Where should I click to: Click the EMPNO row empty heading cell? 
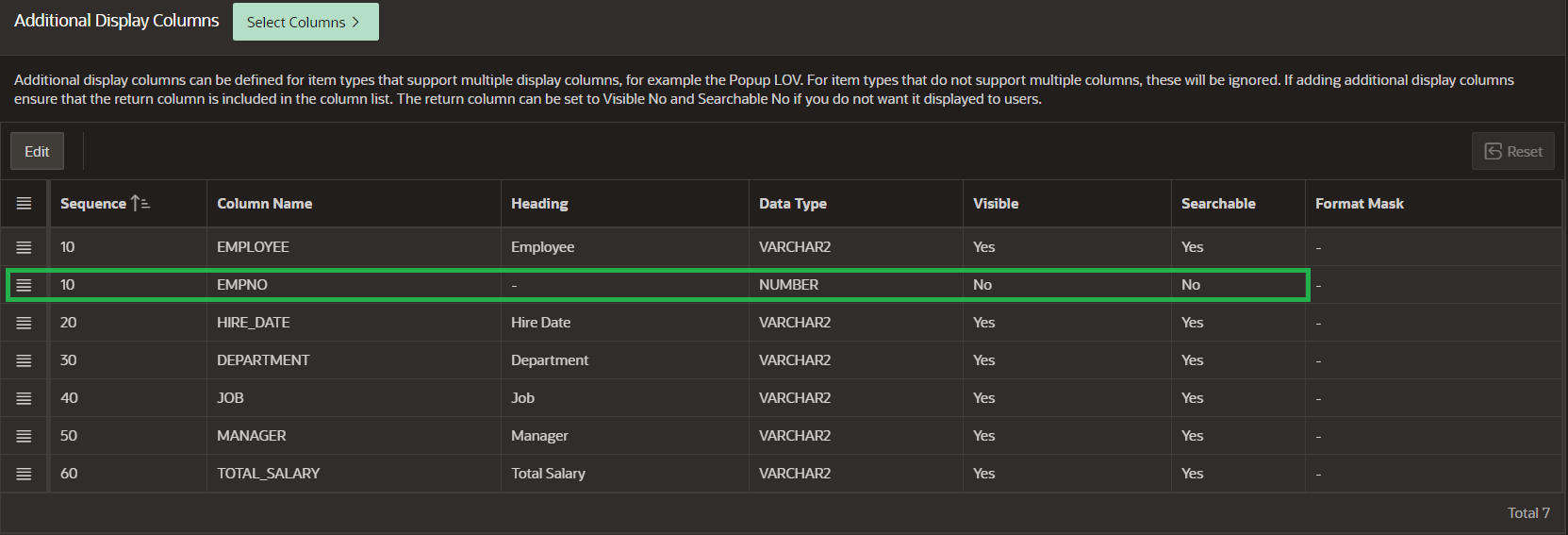click(x=625, y=285)
